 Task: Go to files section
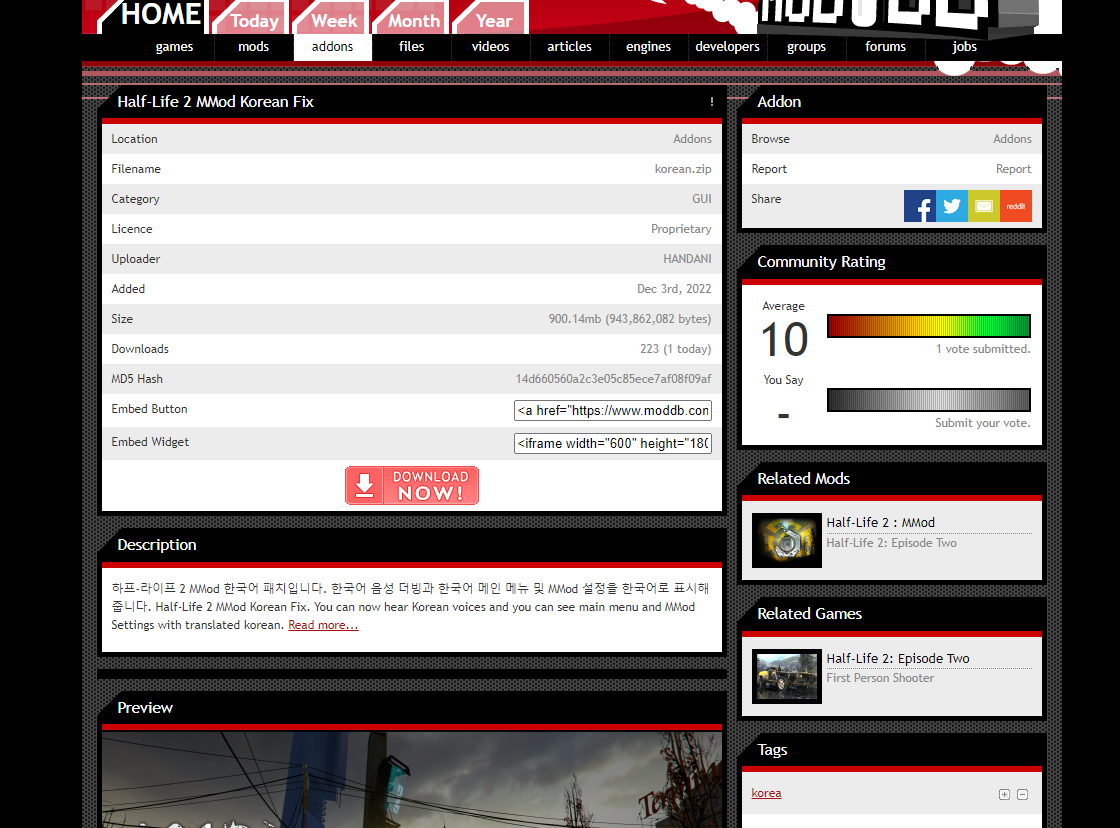[x=411, y=46]
